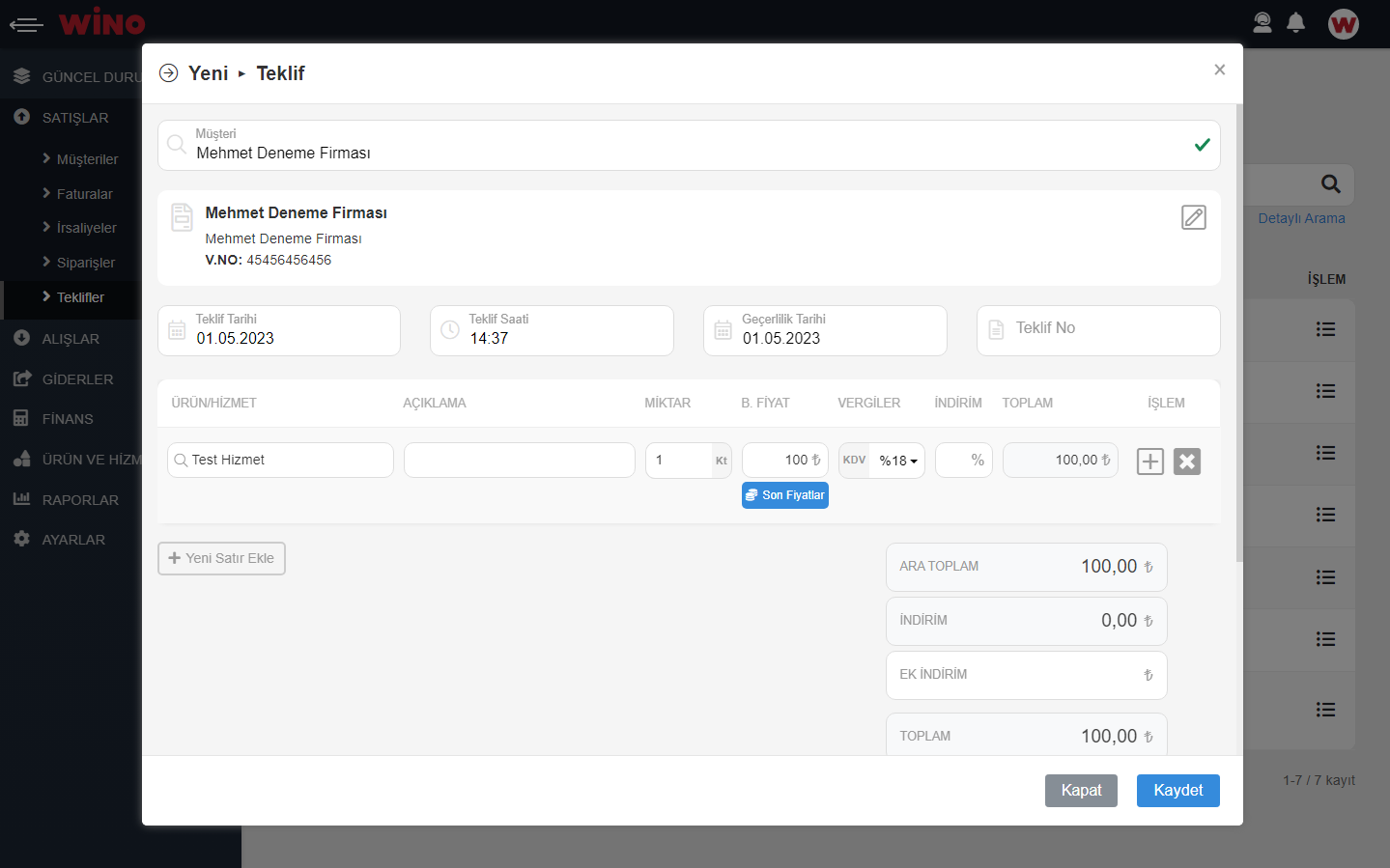Focus the Teklif No input field
Image resolution: width=1390 pixels, height=868 pixels.
[1111, 329]
